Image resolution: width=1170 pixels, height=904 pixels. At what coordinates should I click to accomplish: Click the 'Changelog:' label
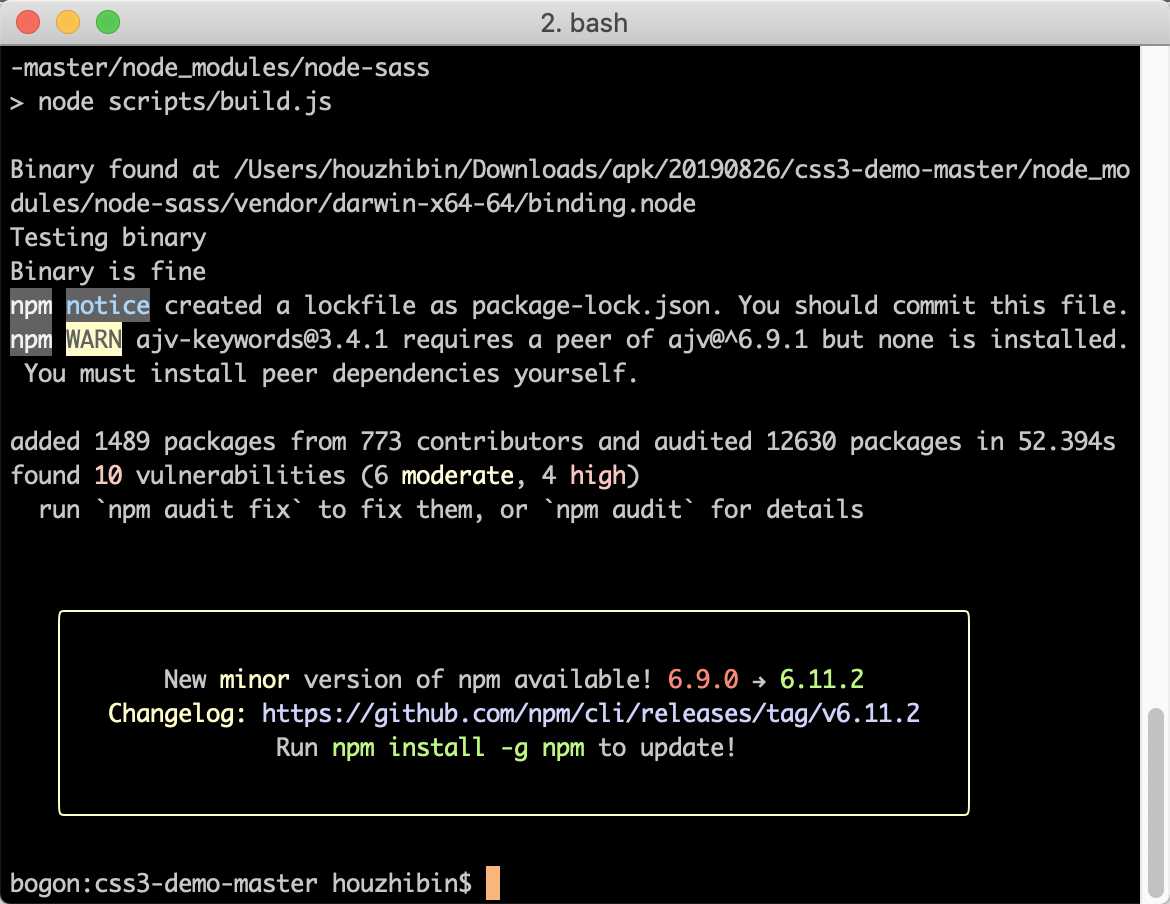coord(178,714)
